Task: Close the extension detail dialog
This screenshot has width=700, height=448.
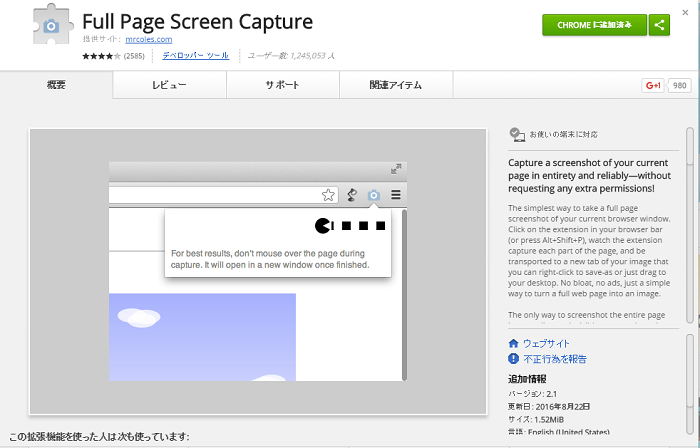Action: (x=685, y=12)
